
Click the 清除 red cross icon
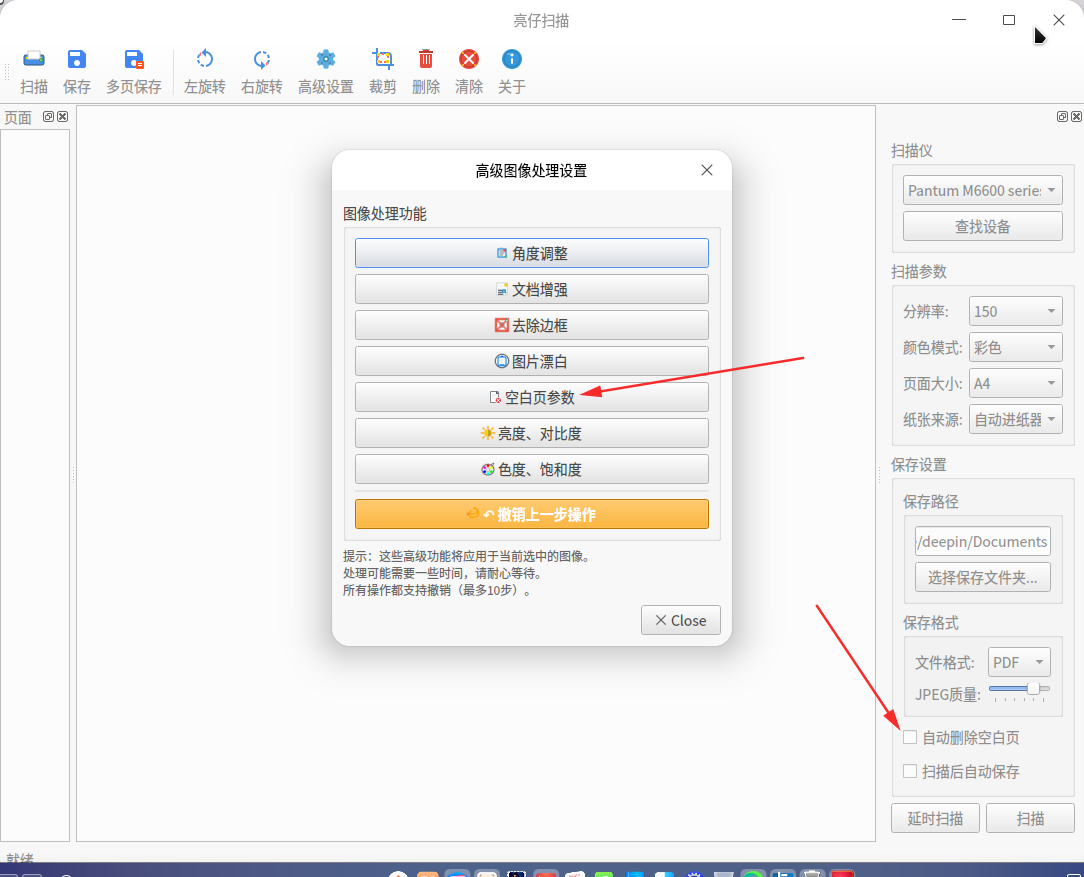469,59
